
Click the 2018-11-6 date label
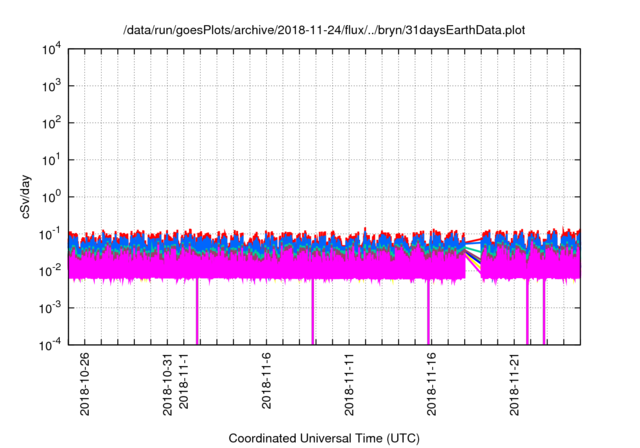point(267,381)
